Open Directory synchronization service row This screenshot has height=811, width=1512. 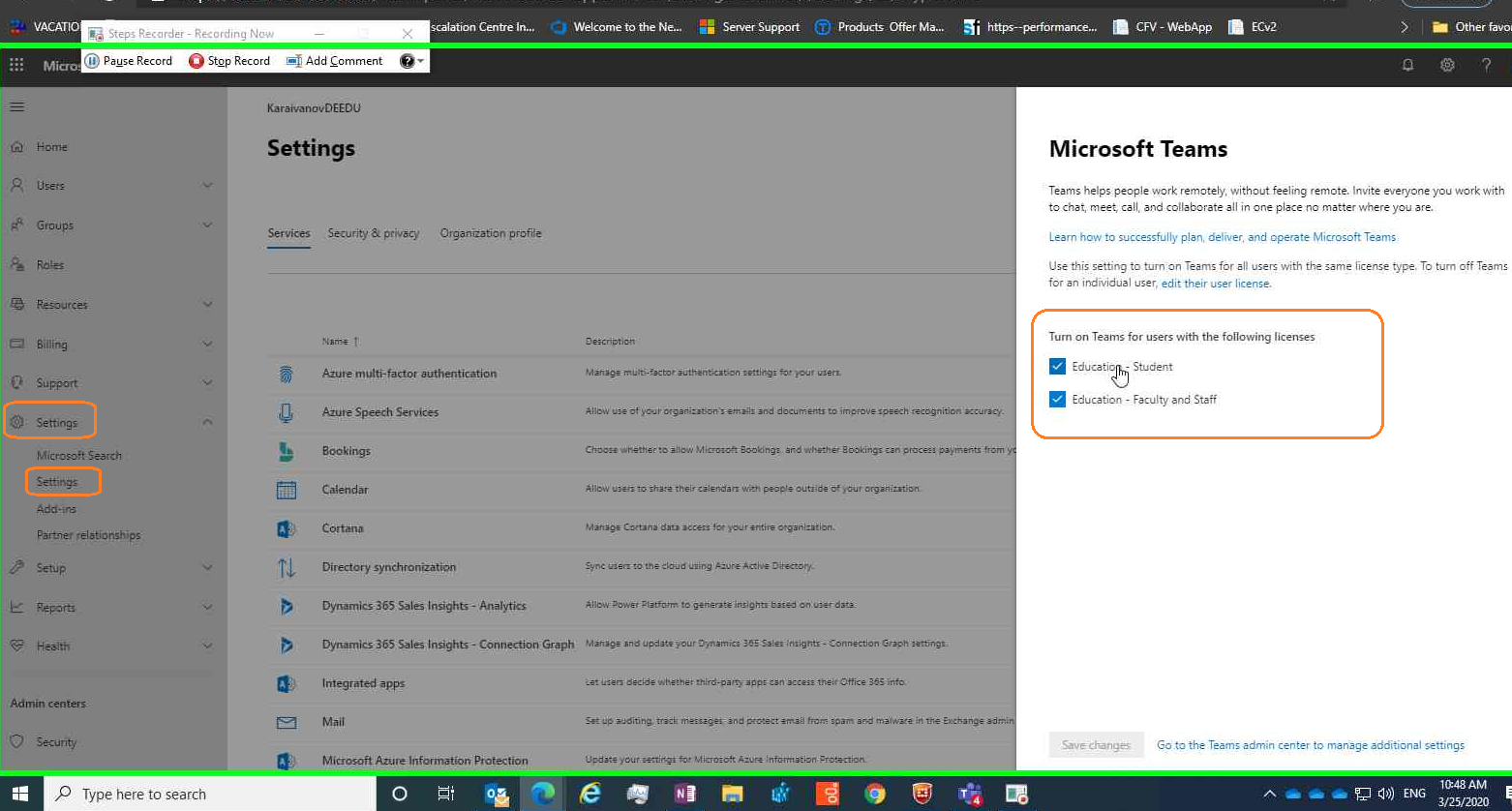pyautogui.click(x=641, y=567)
